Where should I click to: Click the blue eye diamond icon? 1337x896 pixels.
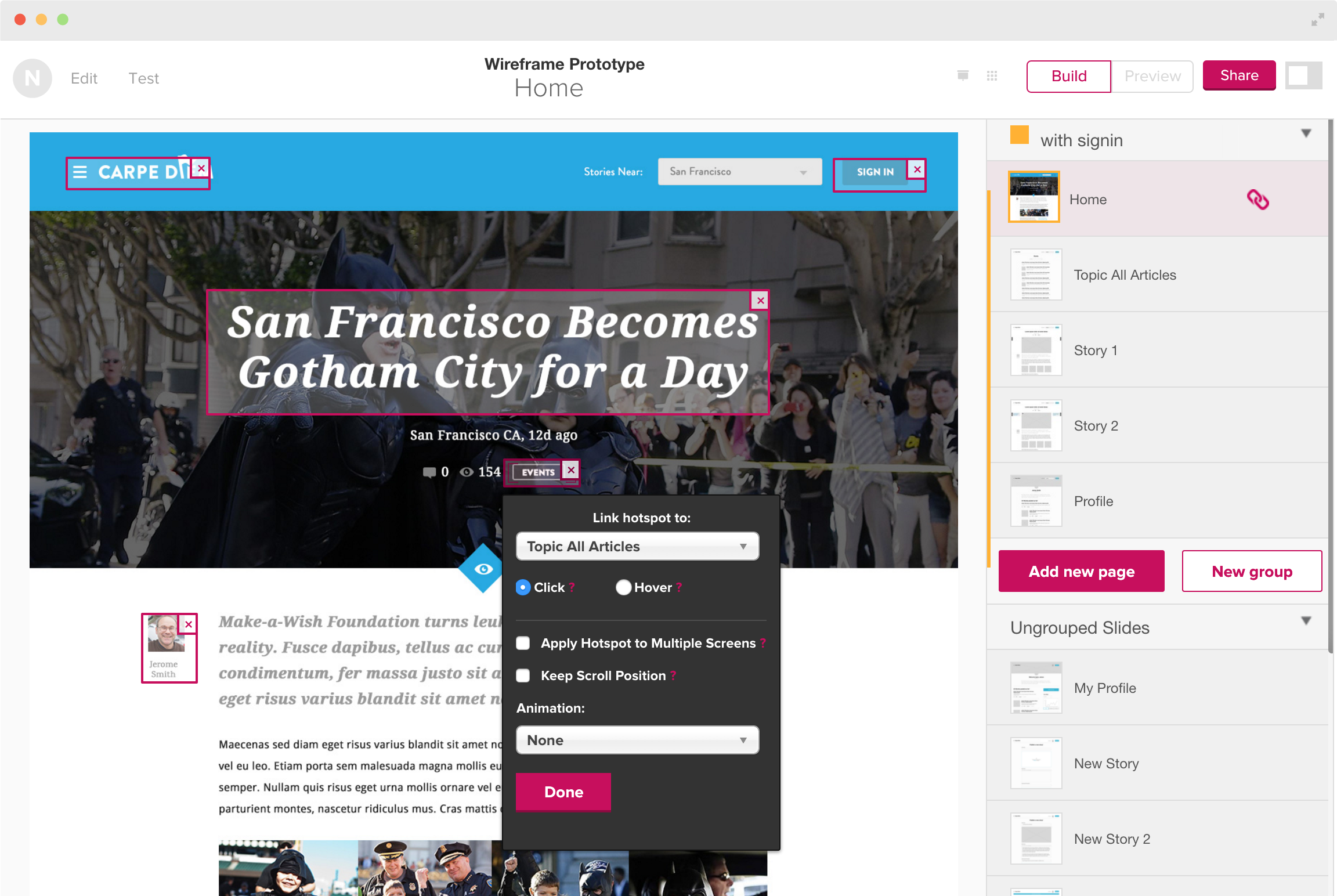pyautogui.click(x=483, y=569)
